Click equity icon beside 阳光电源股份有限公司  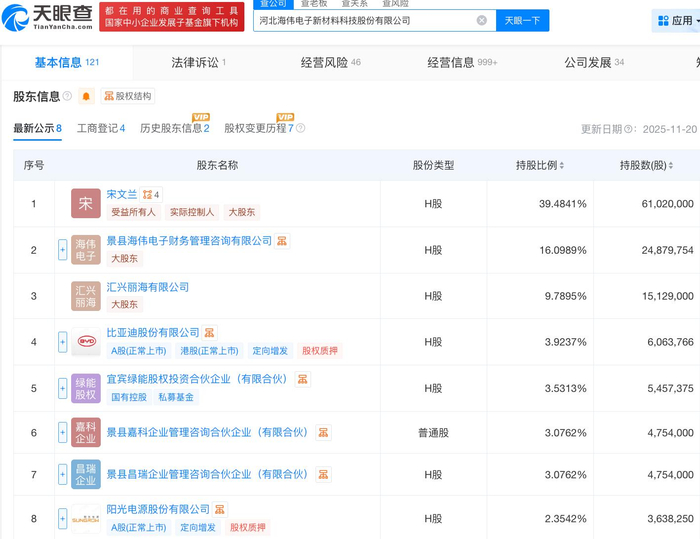[220, 510]
